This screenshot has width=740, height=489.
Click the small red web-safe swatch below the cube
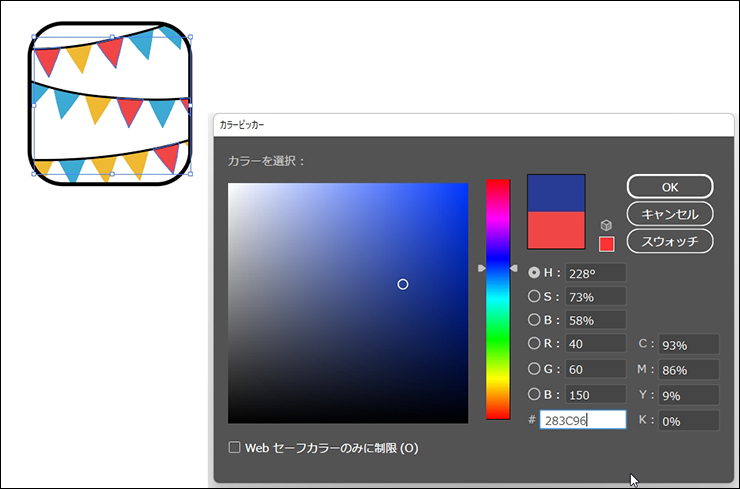pos(606,244)
